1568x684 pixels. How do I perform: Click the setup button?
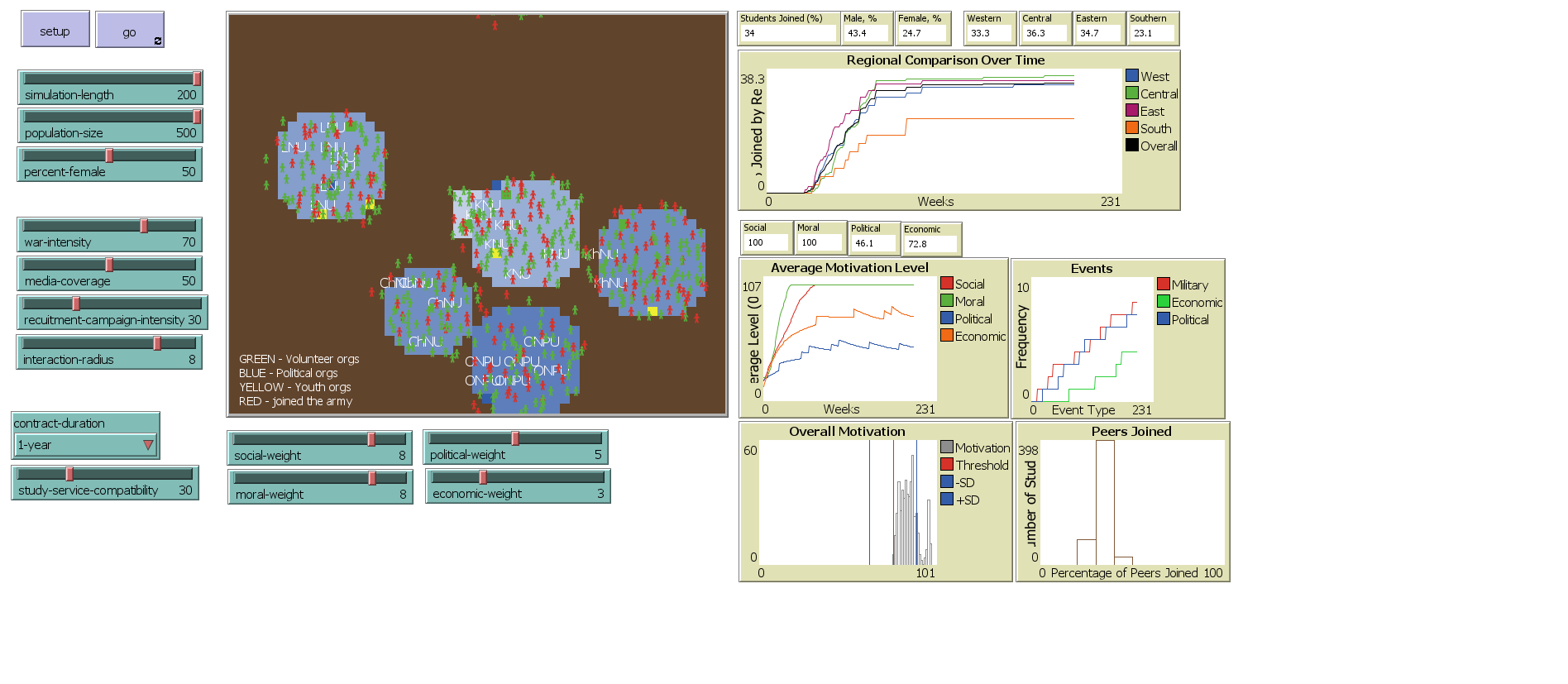[55, 31]
